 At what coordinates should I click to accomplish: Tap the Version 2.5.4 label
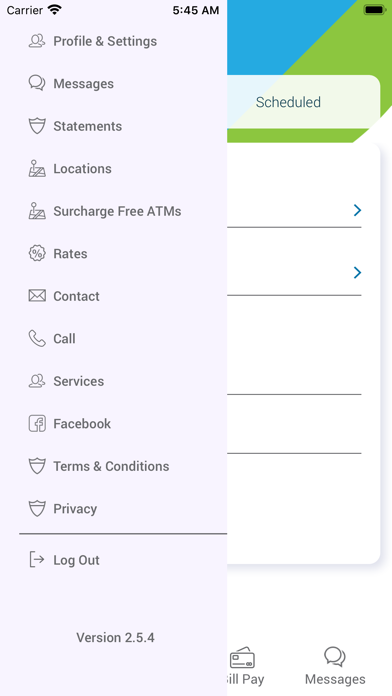pyautogui.click(x=115, y=637)
